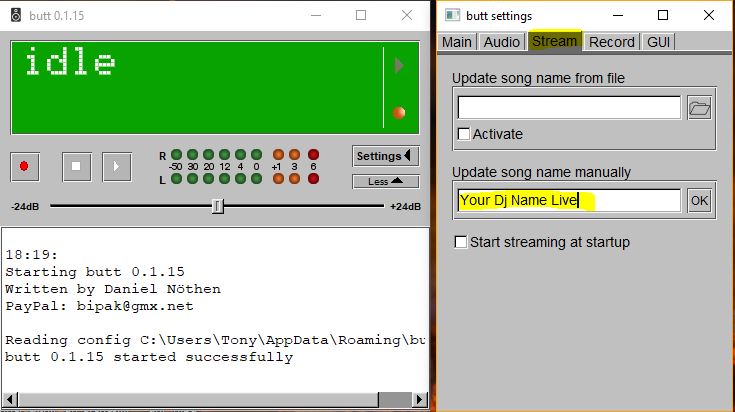735x412 pixels.
Task: Enable the Activate checkbox
Action: pos(464,134)
